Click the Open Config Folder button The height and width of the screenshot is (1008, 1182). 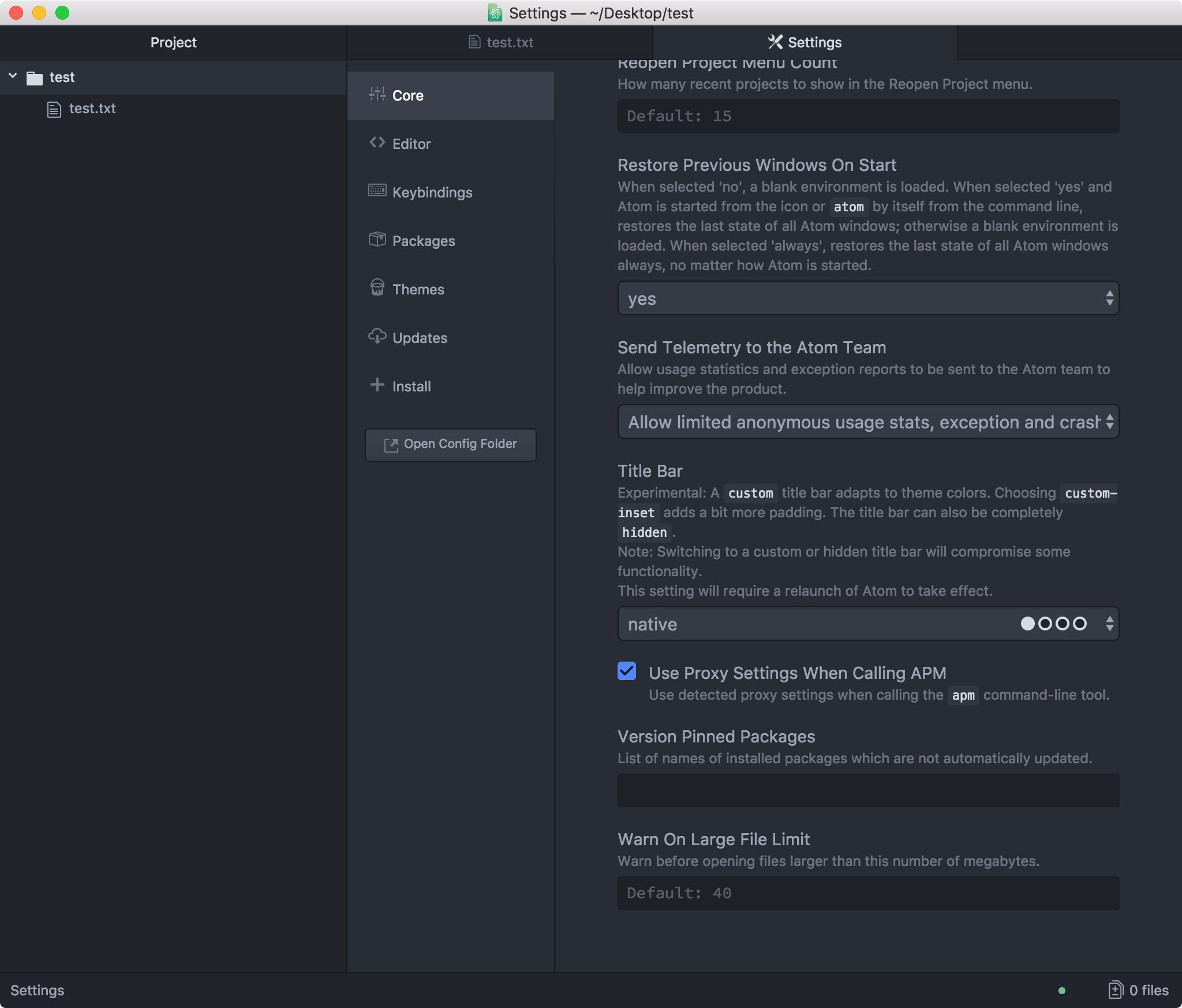450,445
